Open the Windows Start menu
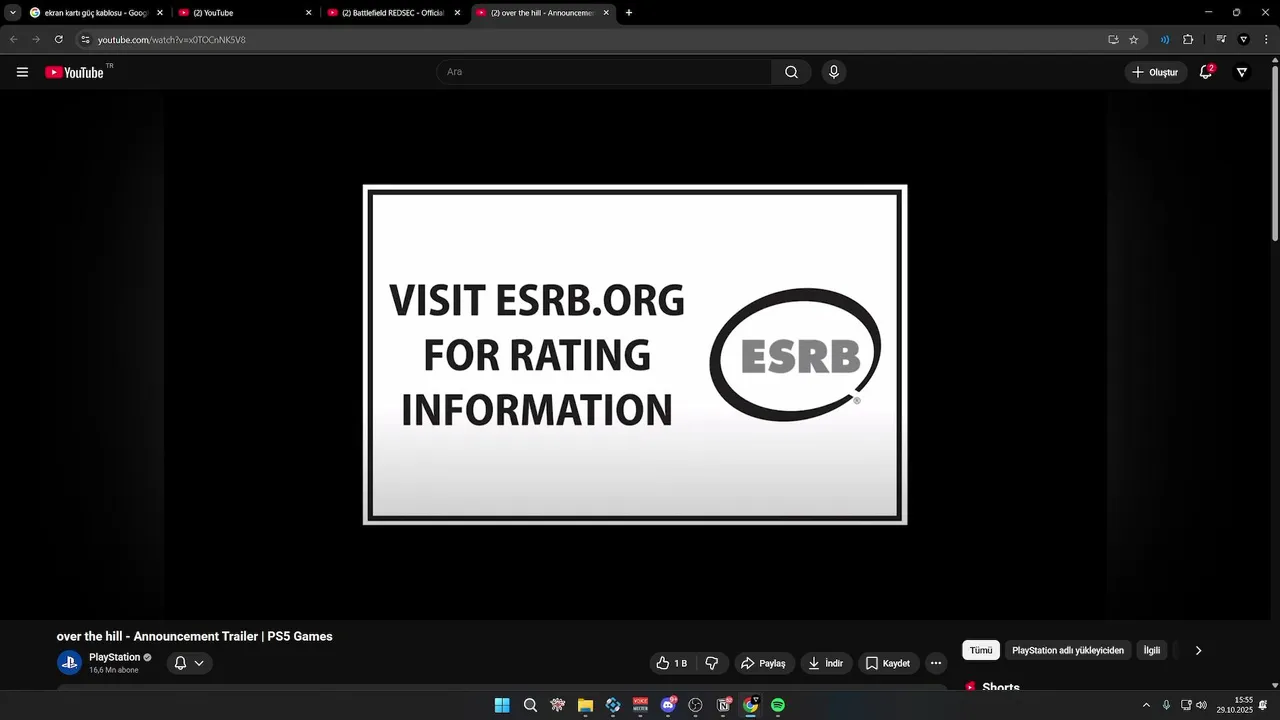Image resolution: width=1280 pixels, height=720 pixels. pyautogui.click(x=502, y=705)
